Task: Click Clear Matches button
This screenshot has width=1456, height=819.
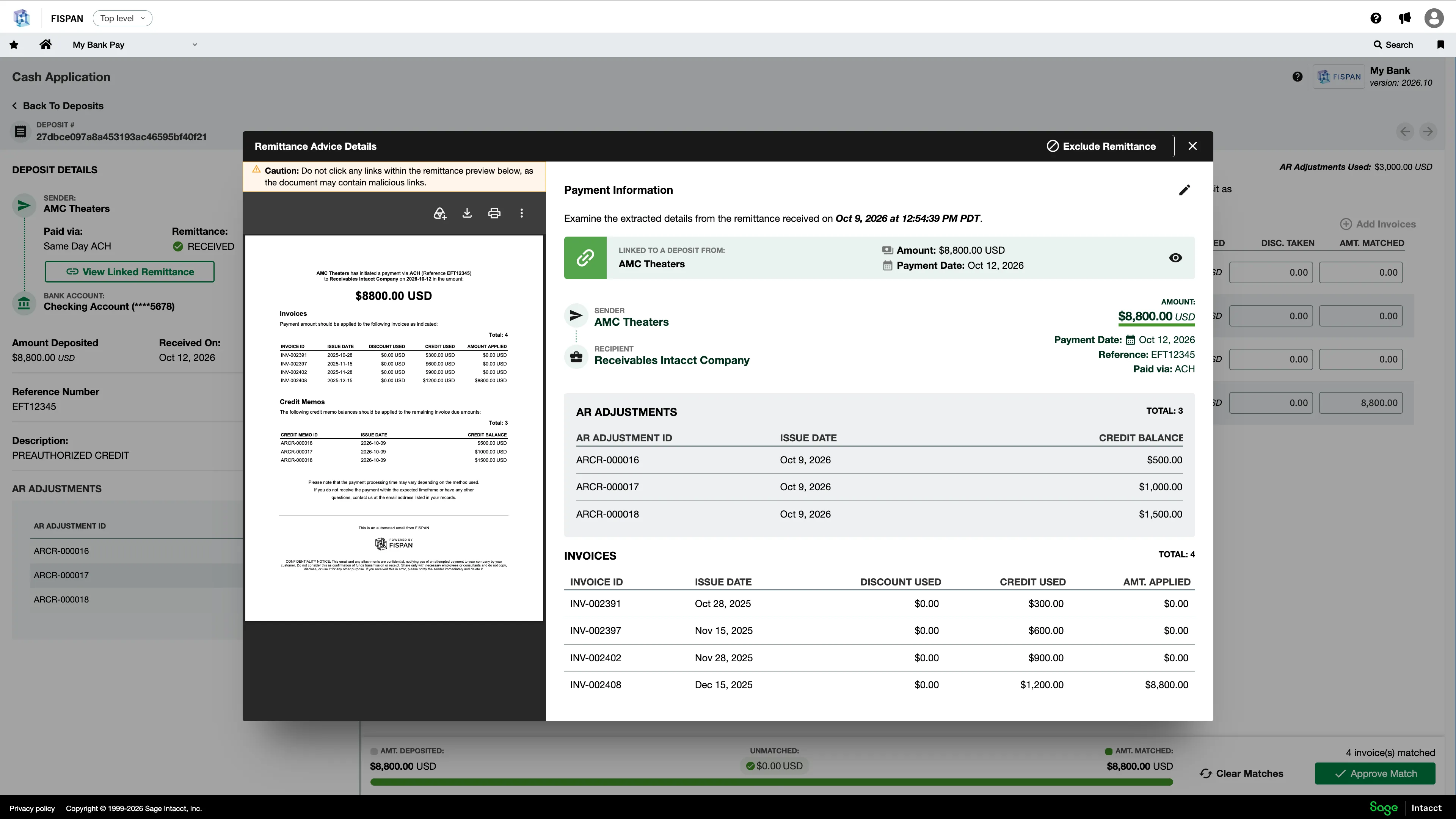Action: [1241, 773]
